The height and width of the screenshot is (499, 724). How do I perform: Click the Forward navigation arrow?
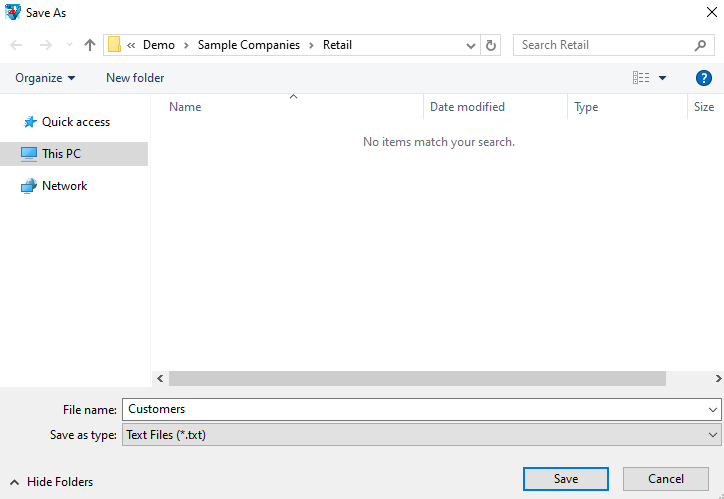43,45
